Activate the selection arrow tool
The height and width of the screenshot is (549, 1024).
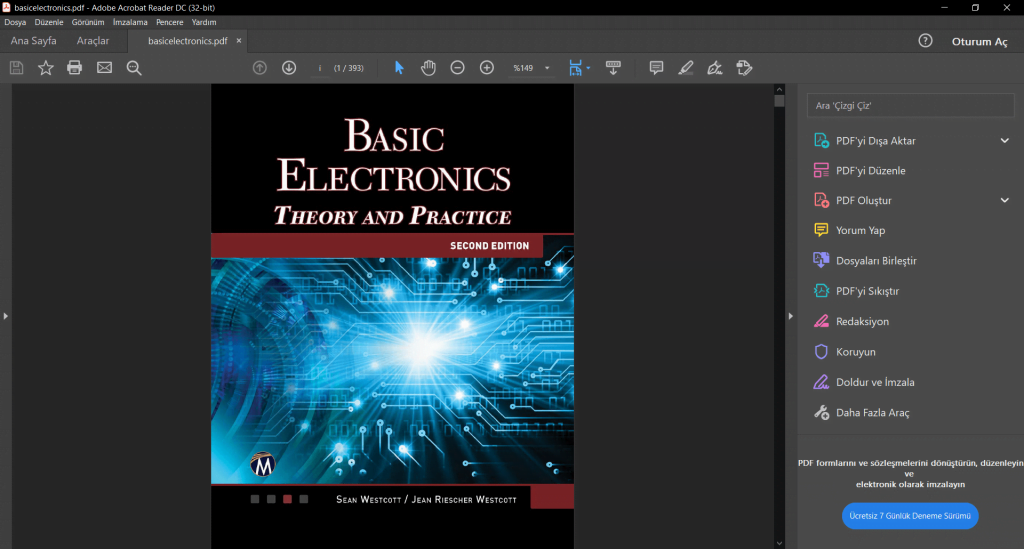click(399, 68)
